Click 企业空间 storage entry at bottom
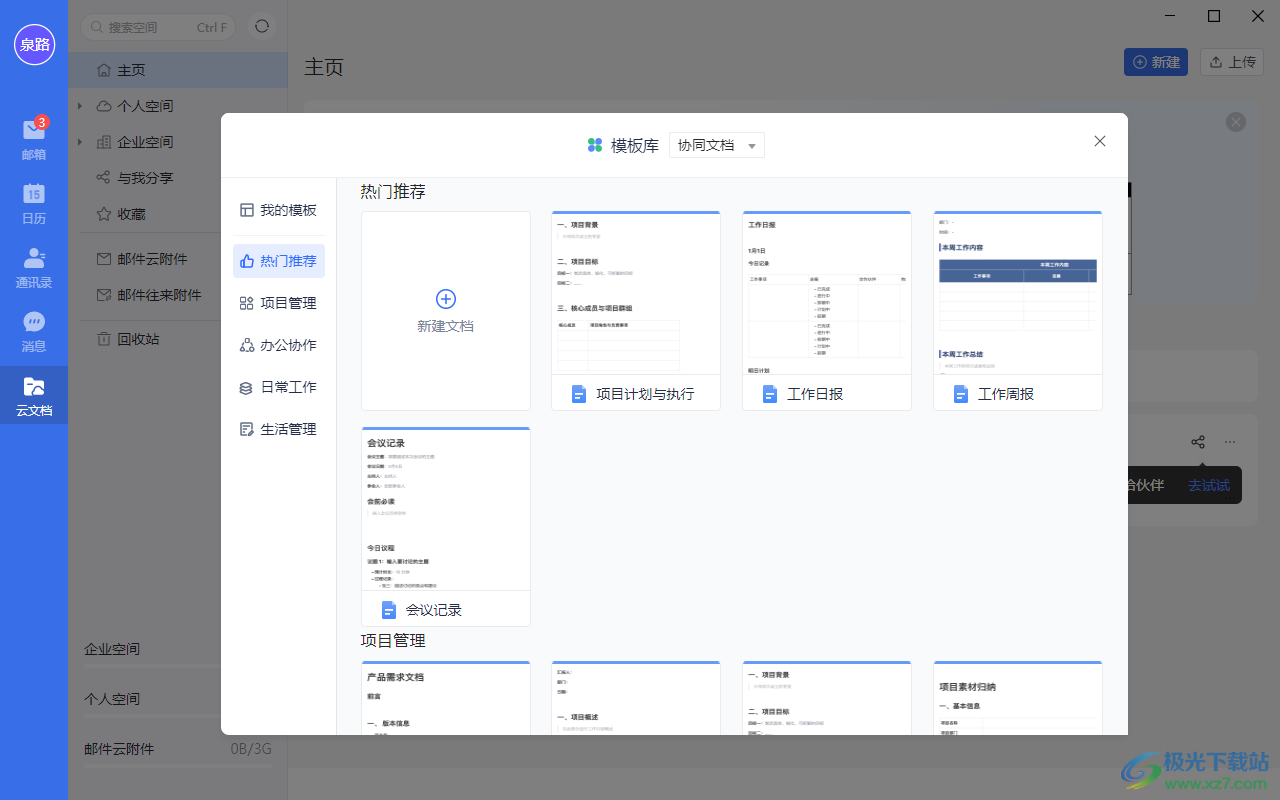This screenshot has width=1280, height=800. (x=112, y=649)
